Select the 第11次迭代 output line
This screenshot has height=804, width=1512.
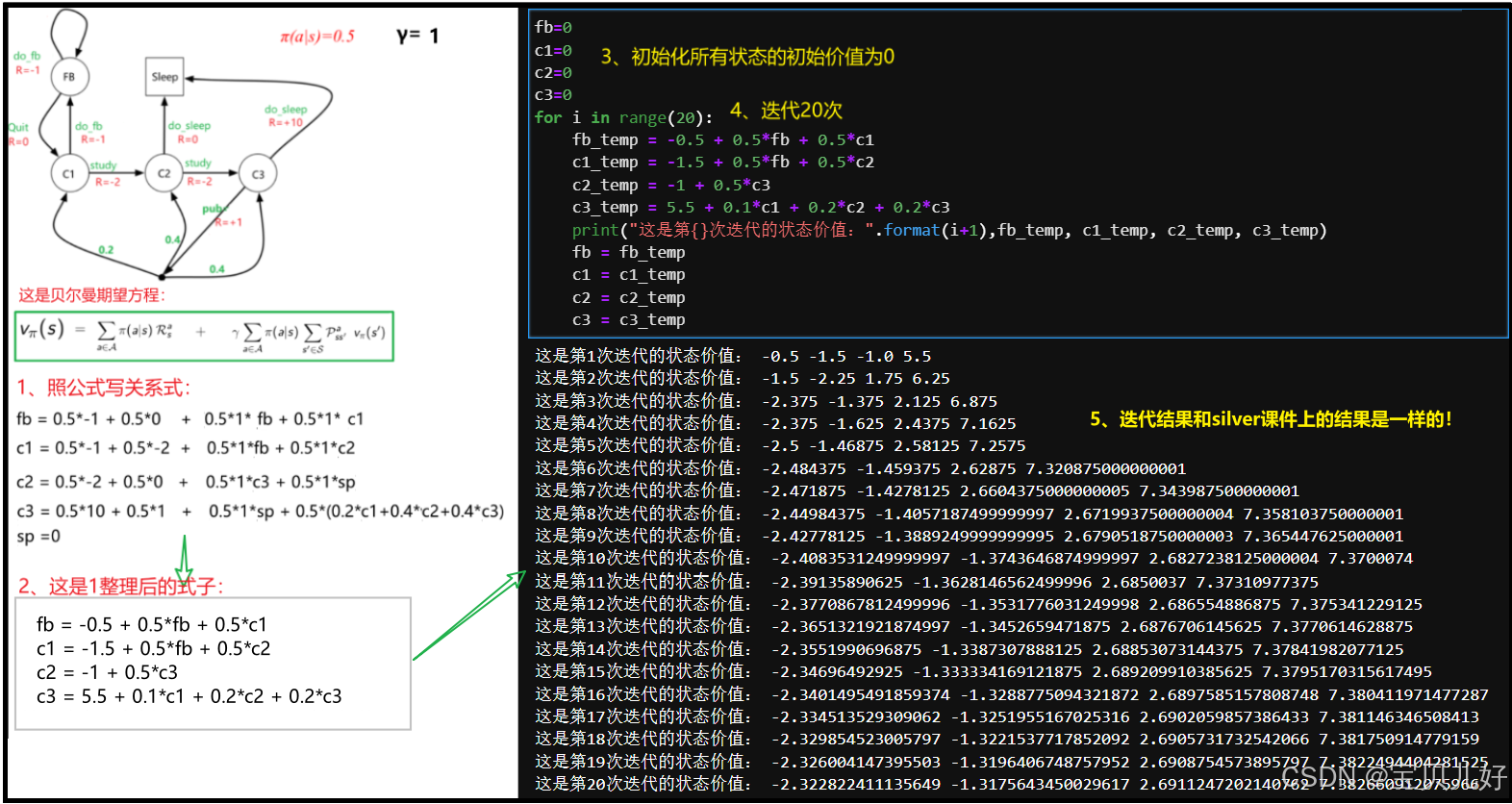pos(927,582)
